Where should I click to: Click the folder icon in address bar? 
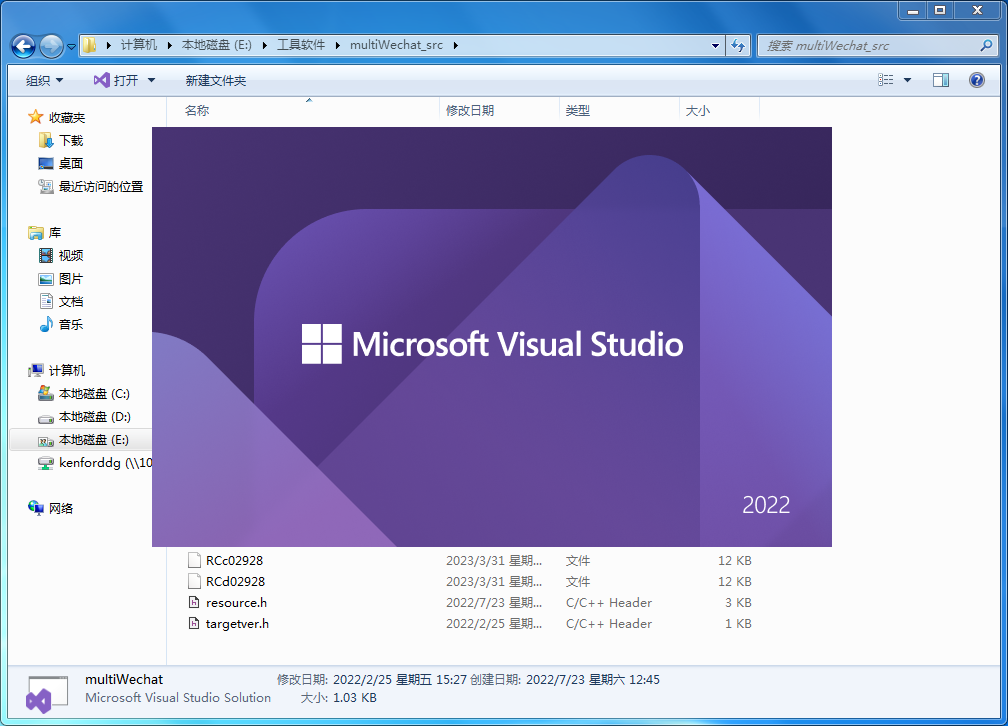pos(91,45)
